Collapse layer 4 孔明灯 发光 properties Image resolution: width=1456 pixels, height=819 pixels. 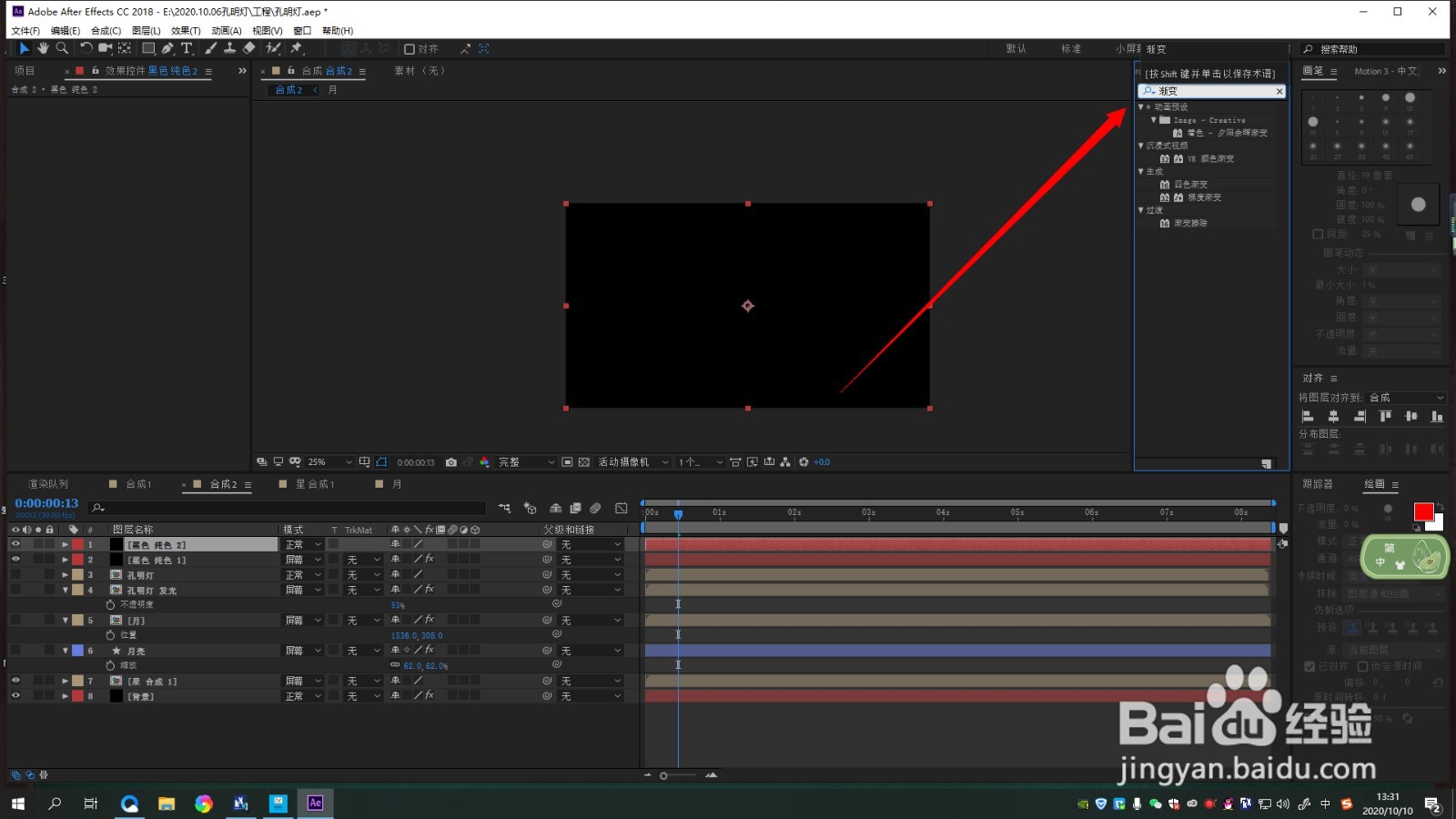(65, 590)
